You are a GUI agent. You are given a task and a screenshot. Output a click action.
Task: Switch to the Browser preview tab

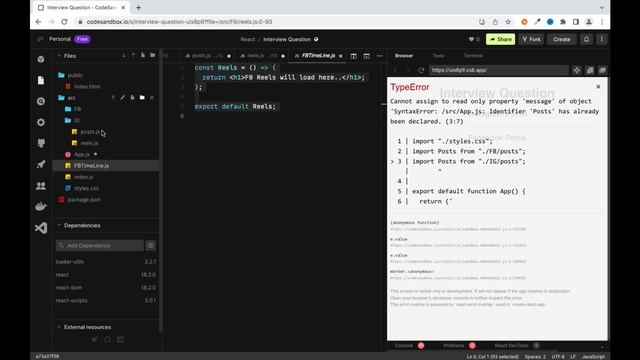pos(404,56)
